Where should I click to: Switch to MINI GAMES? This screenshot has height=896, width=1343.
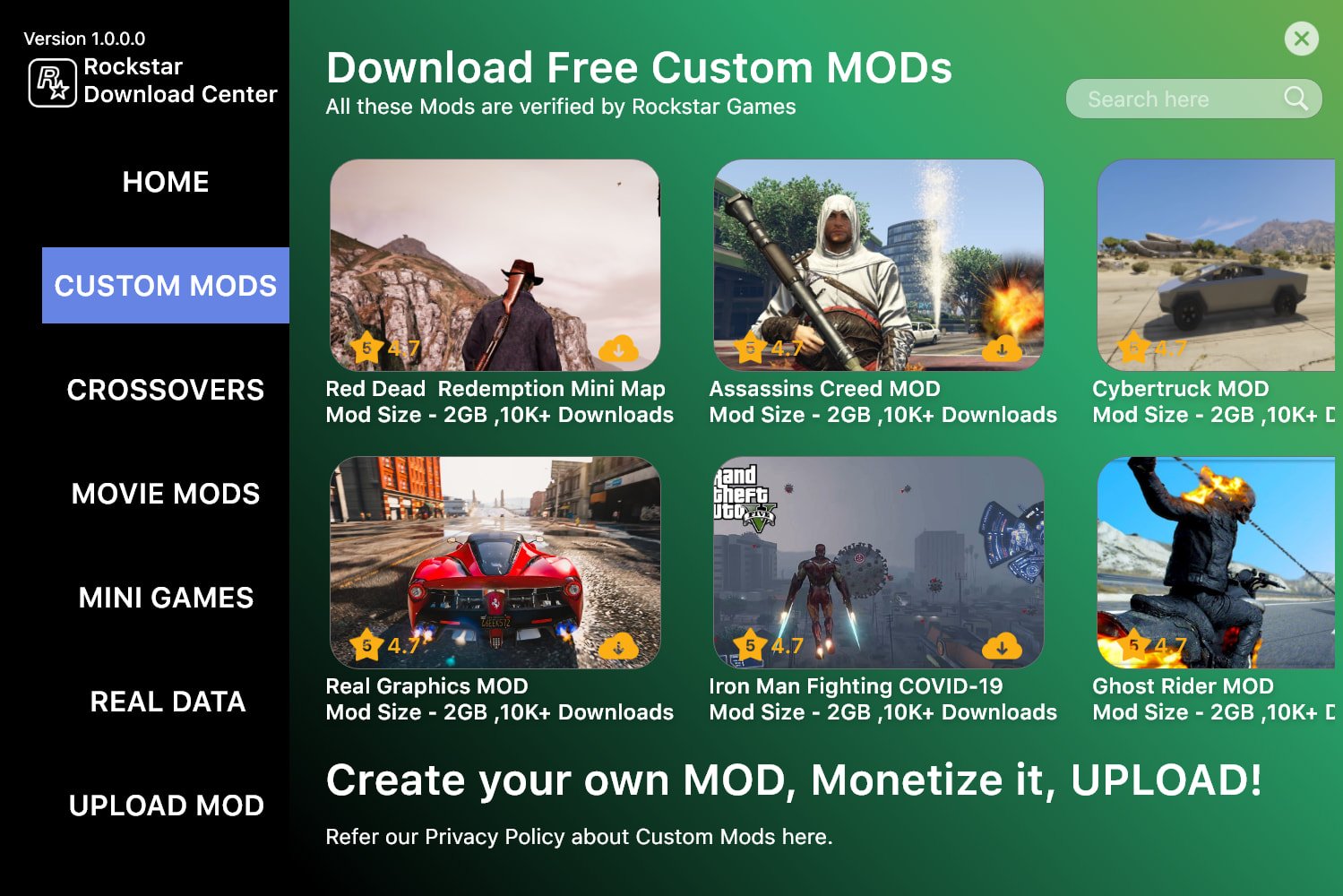click(x=166, y=598)
